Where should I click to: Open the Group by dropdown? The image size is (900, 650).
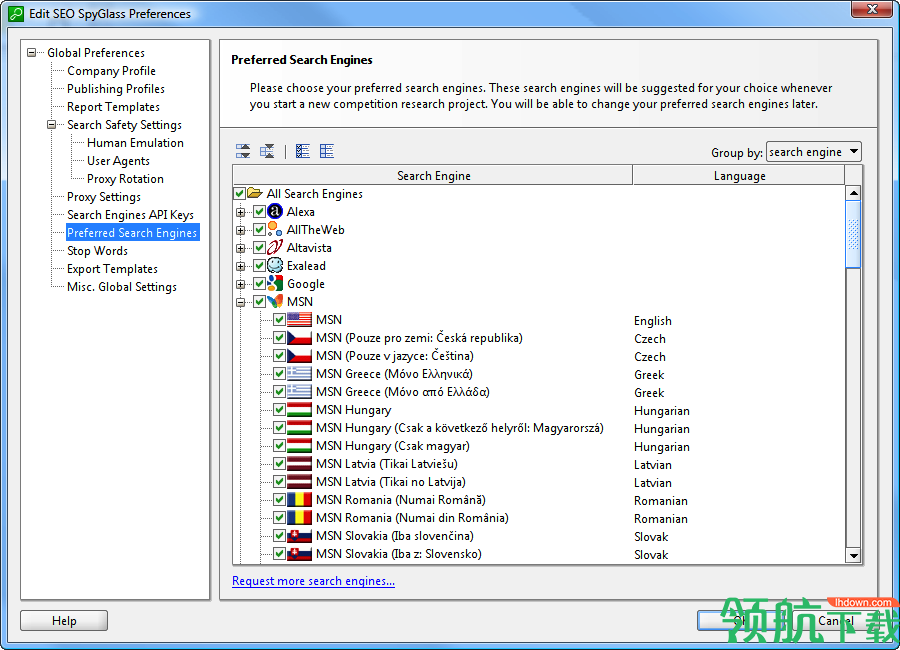point(814,152)
